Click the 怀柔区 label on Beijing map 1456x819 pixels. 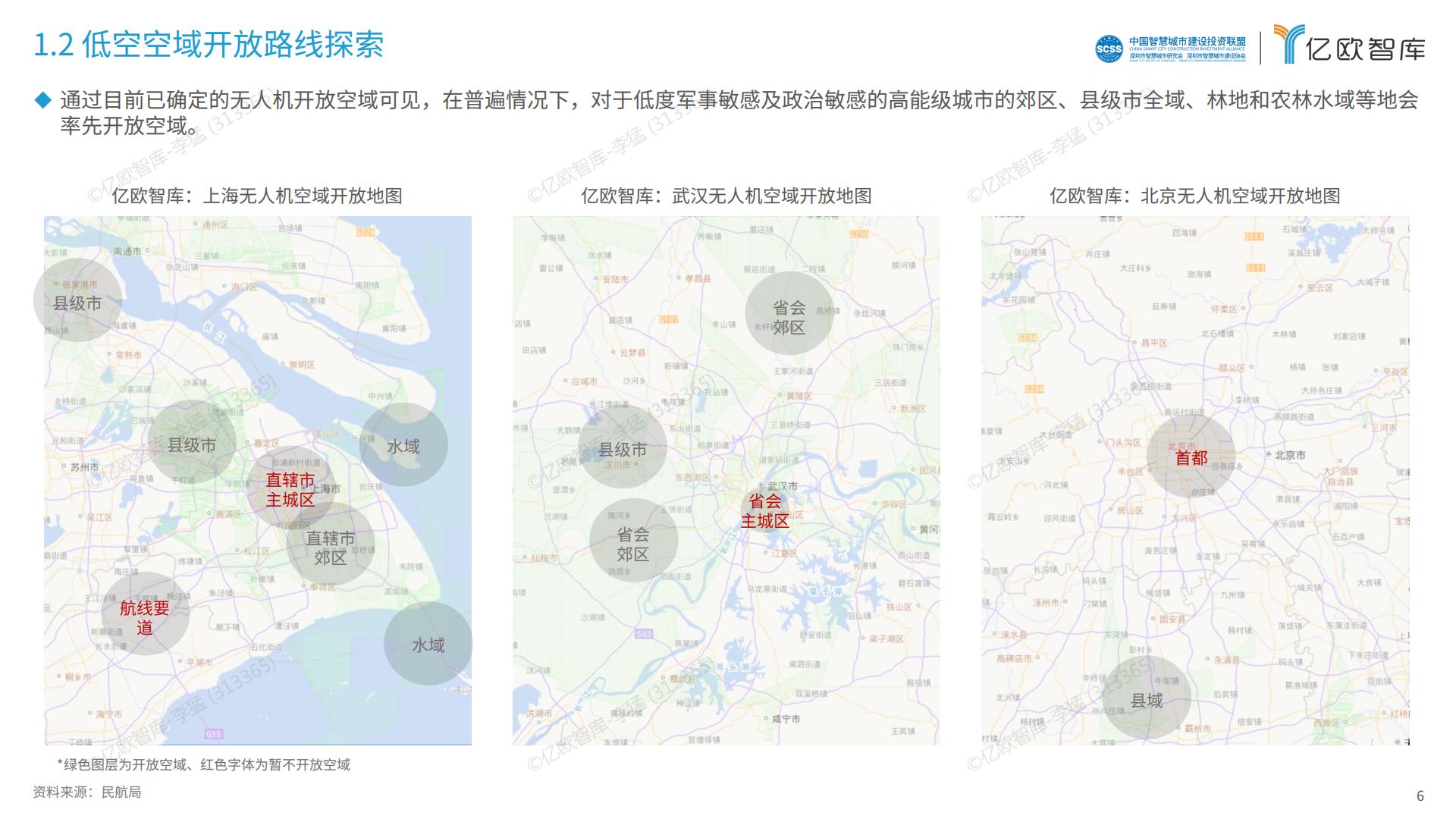[1224, 309]
